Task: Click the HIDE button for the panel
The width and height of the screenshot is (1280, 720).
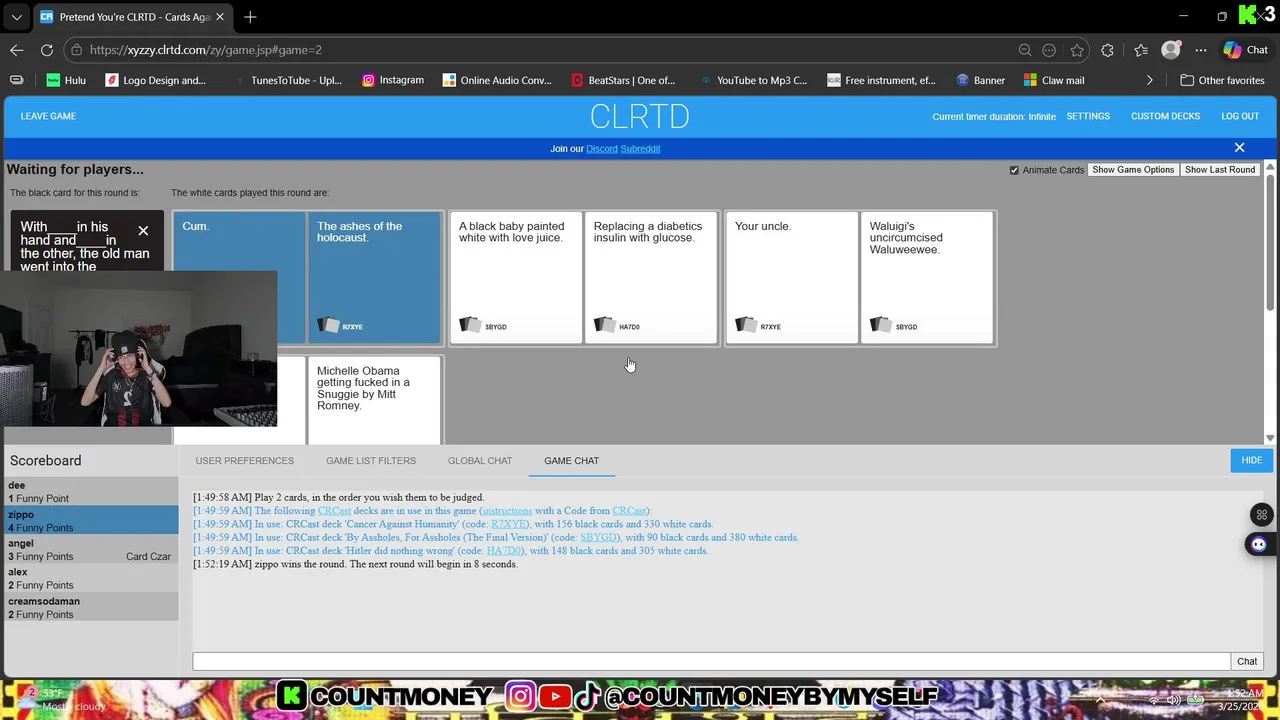Action: click(1251, 460)
